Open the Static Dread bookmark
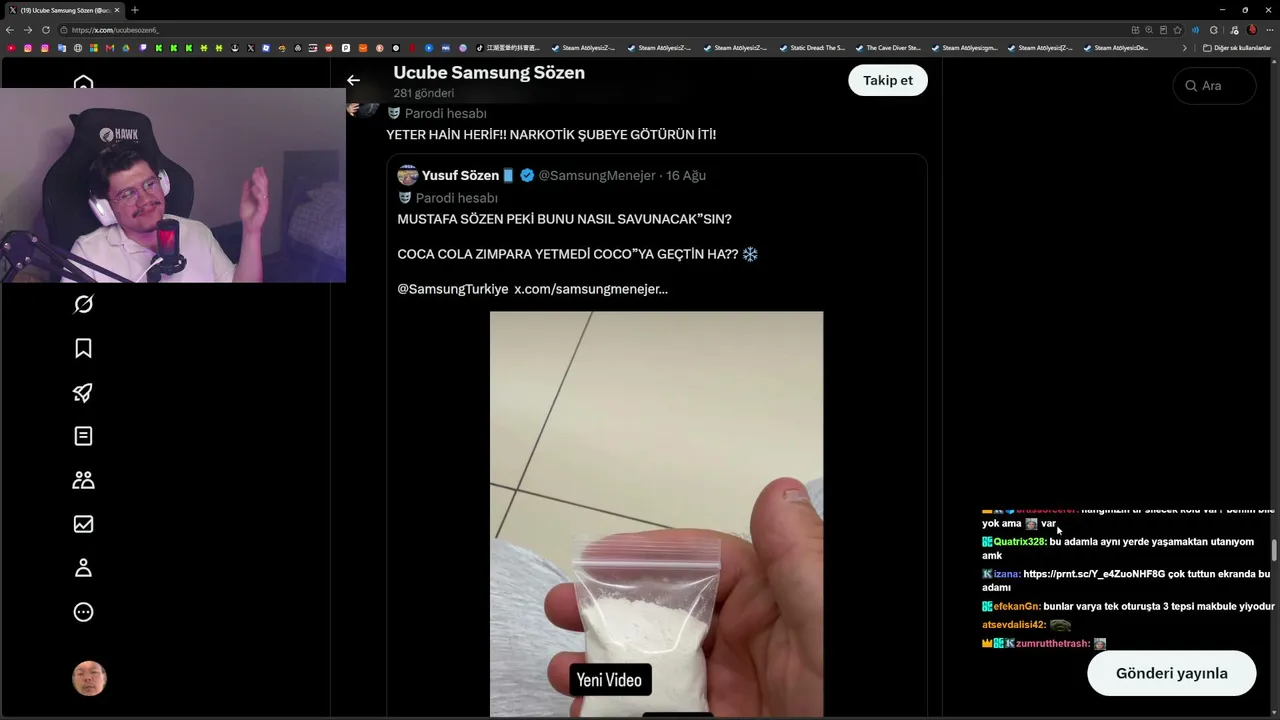This screenshot has width=1280, height=720. click(811, 48)
